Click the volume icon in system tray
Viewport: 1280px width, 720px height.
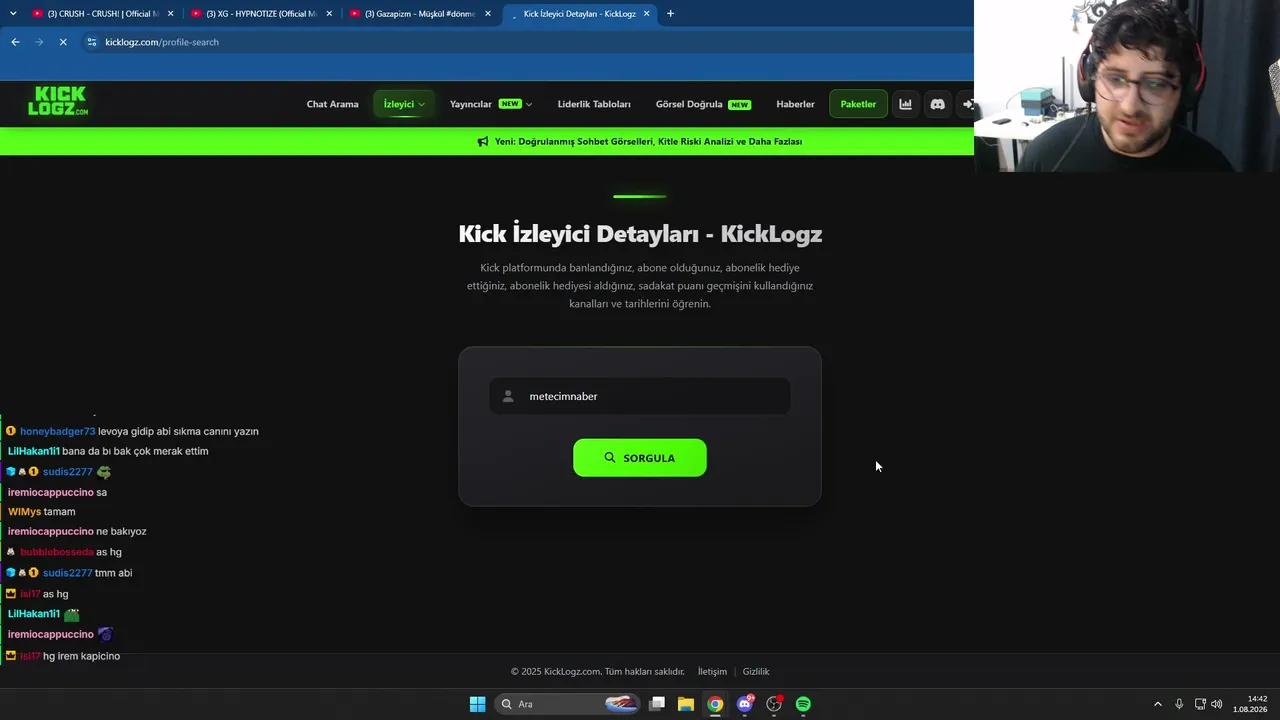[x=1217, y=704]
